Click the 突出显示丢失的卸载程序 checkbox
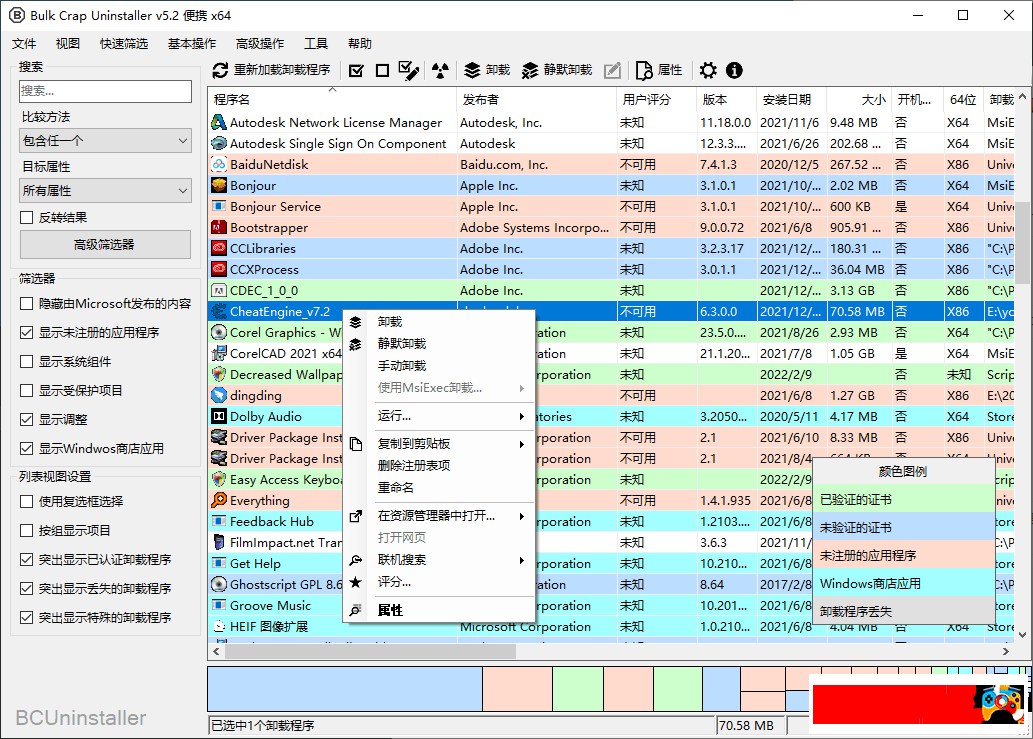1033x739 pixels. tap(26, 588)
